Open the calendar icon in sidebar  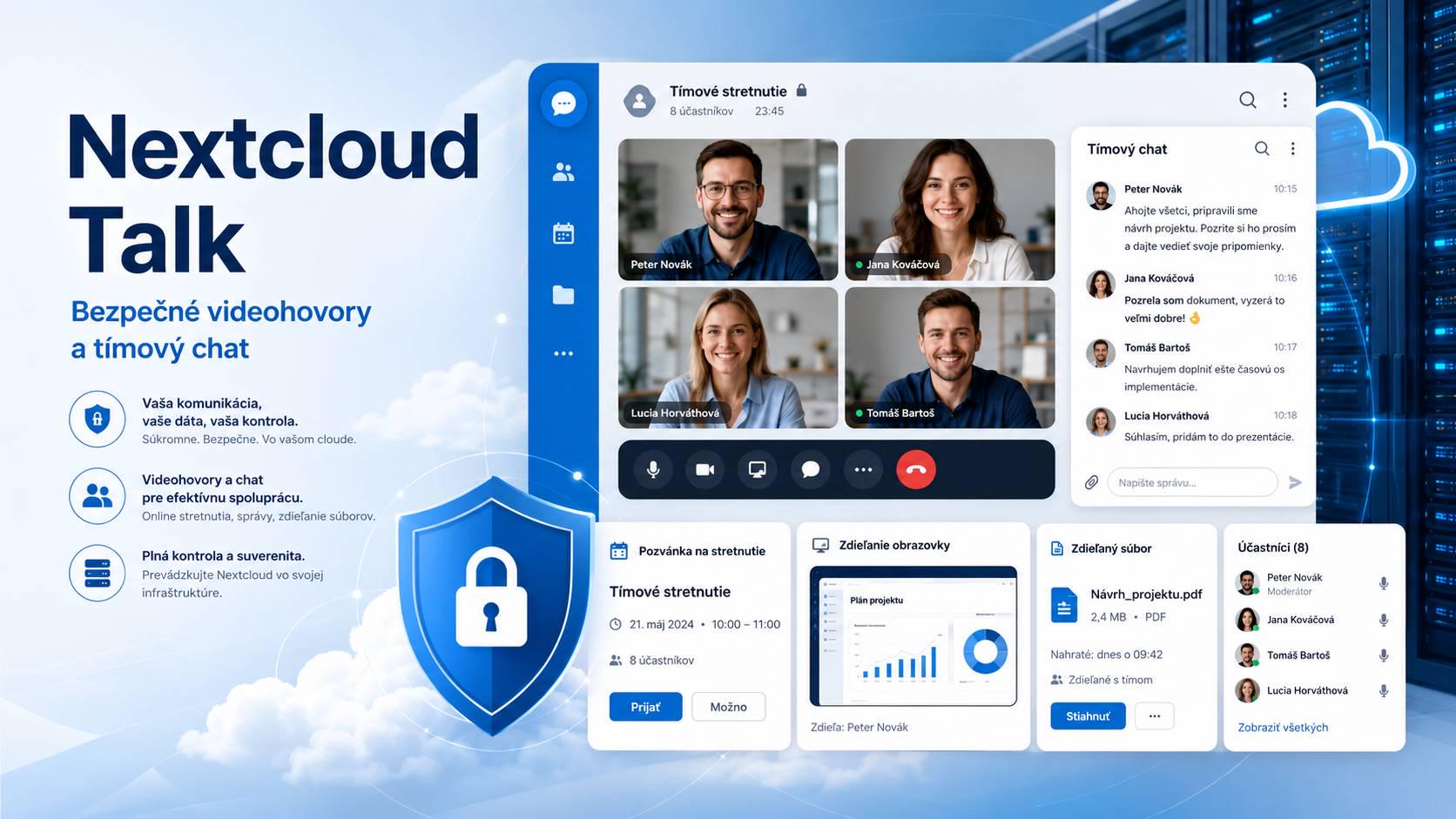pyautogui.click(x=563, y=233)
